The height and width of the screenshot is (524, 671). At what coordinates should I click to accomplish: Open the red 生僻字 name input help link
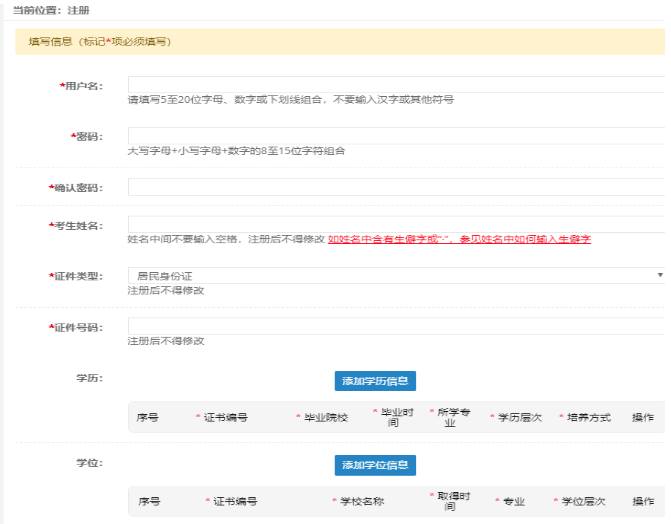click(459, 240)
